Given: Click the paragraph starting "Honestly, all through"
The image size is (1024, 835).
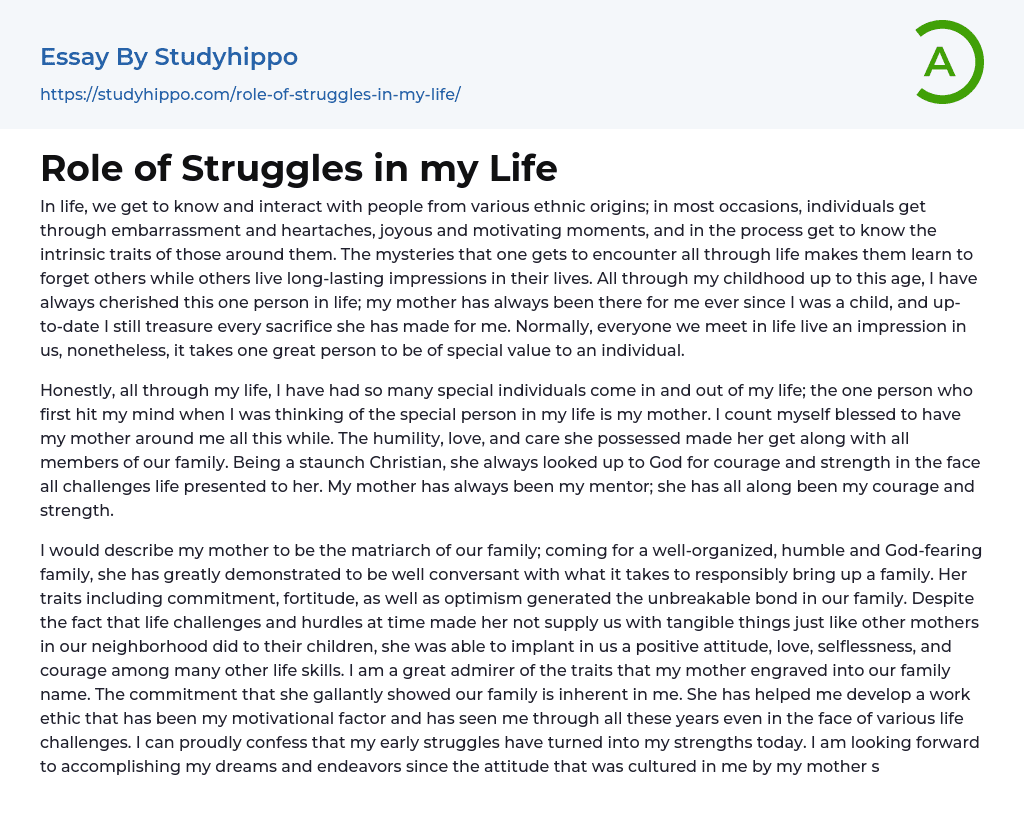Looking at the screenshot, I should [x=510, y=450].
